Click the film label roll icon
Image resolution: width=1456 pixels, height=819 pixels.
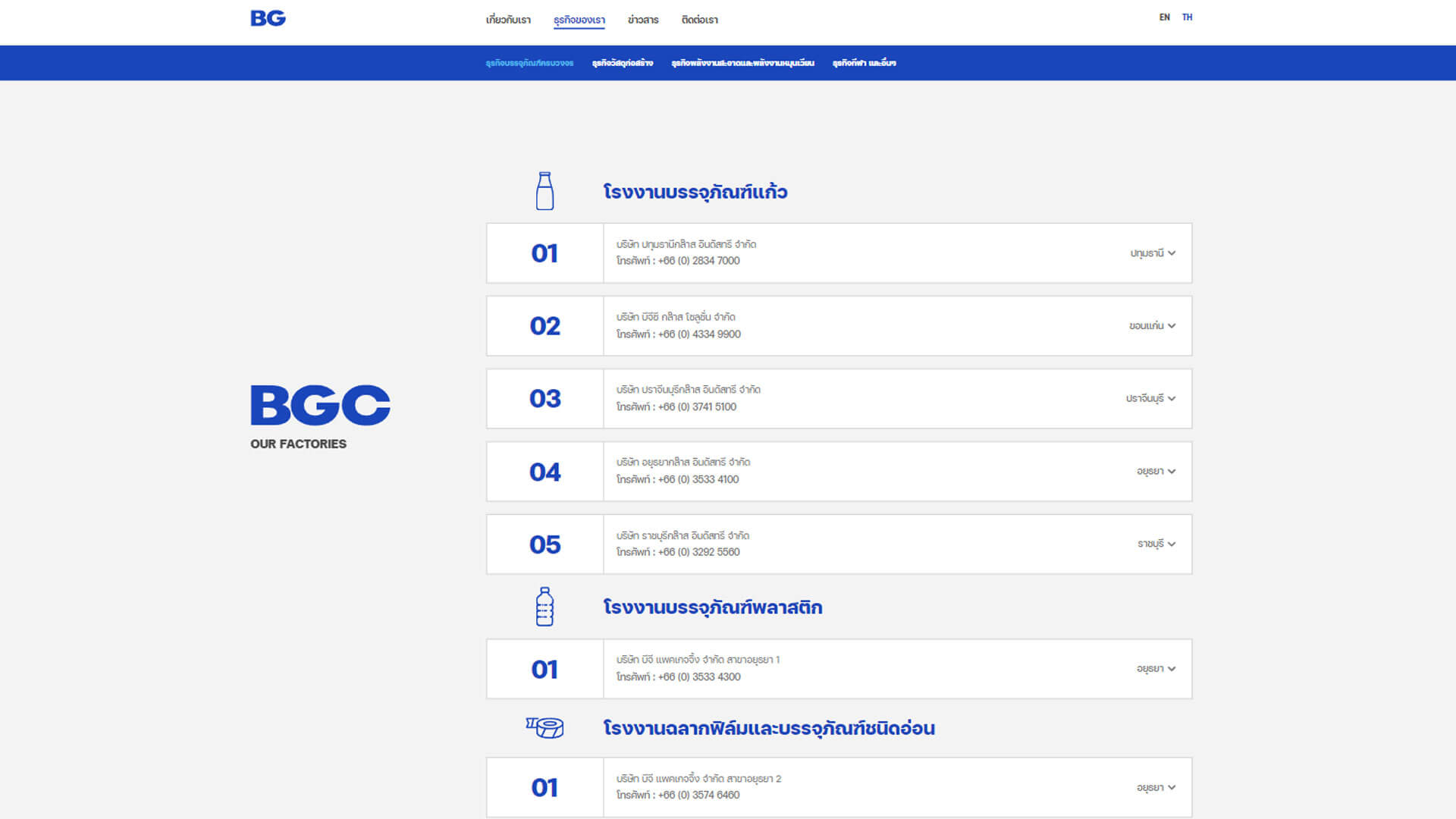tap(544, 728)
